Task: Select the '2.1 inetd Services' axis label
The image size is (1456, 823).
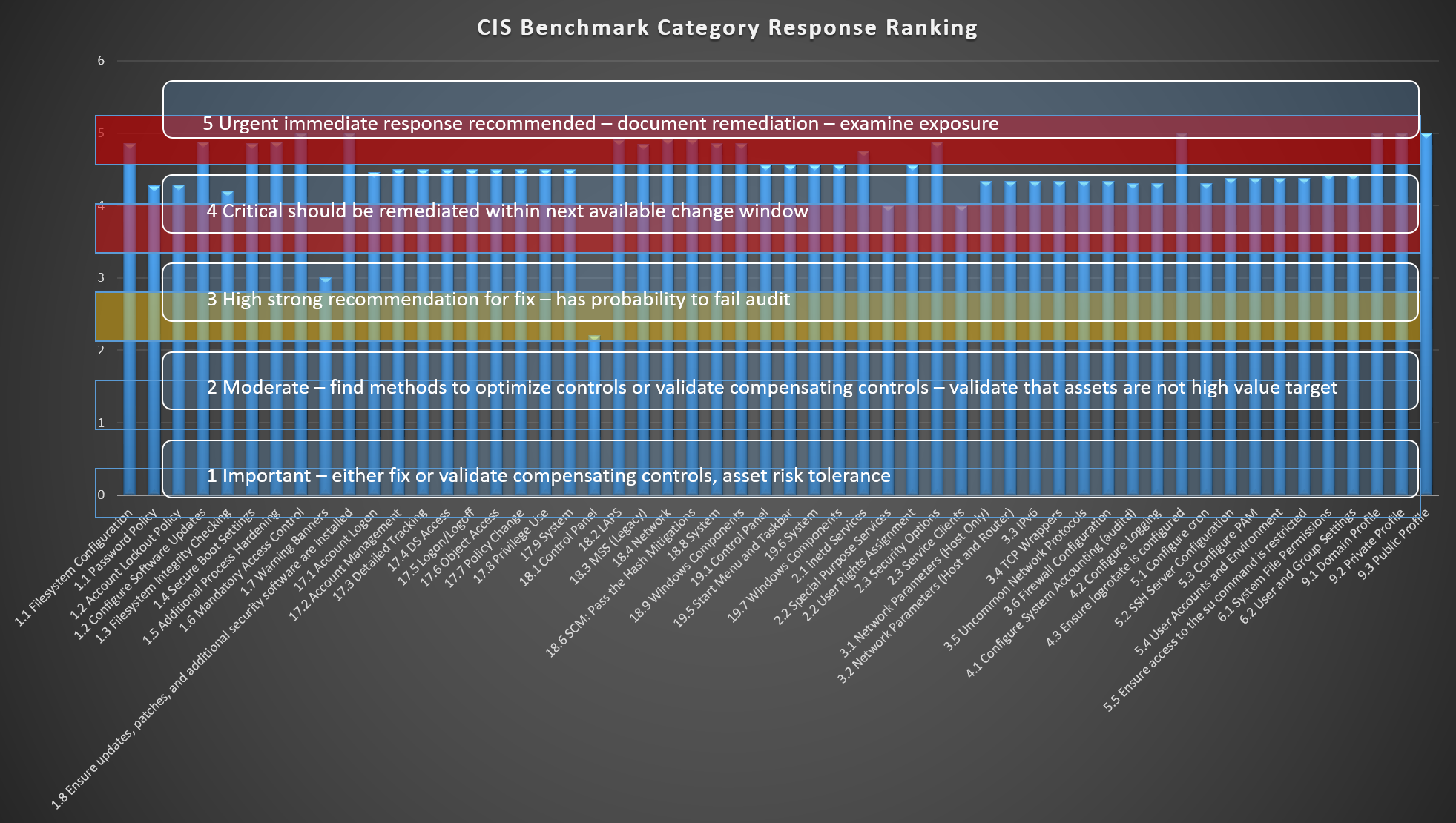Action: (x=830, y=545)
